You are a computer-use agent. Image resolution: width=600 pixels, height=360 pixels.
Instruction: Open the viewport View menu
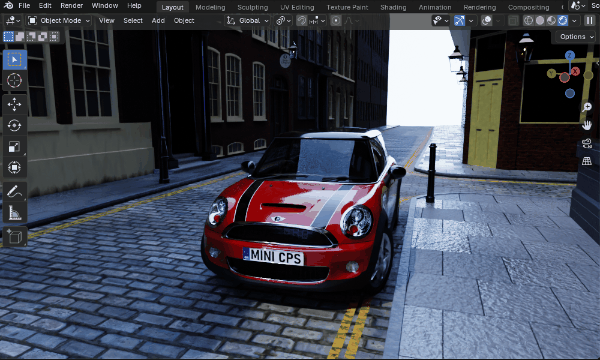pyautogui.click(x=107, y=21)
